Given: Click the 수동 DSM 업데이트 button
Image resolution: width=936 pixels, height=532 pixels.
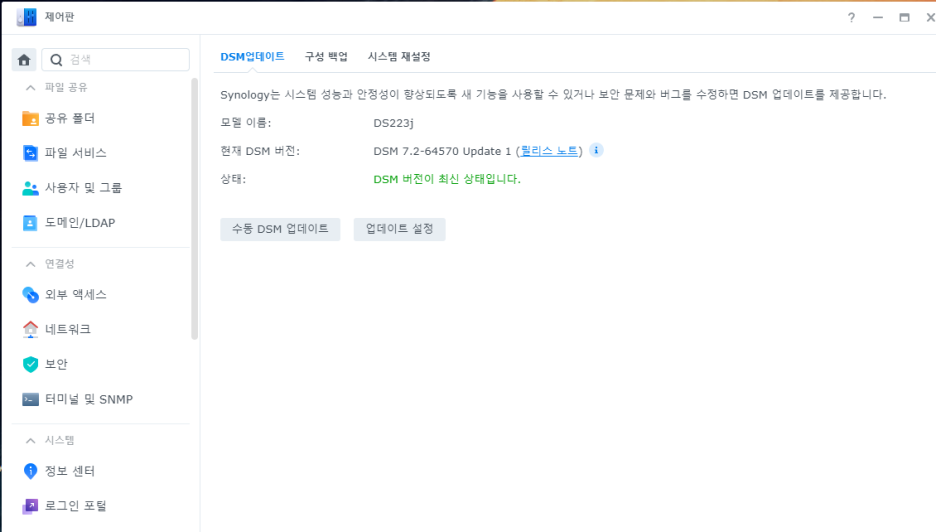Looking at the screenshot, I should coord(280,229).
